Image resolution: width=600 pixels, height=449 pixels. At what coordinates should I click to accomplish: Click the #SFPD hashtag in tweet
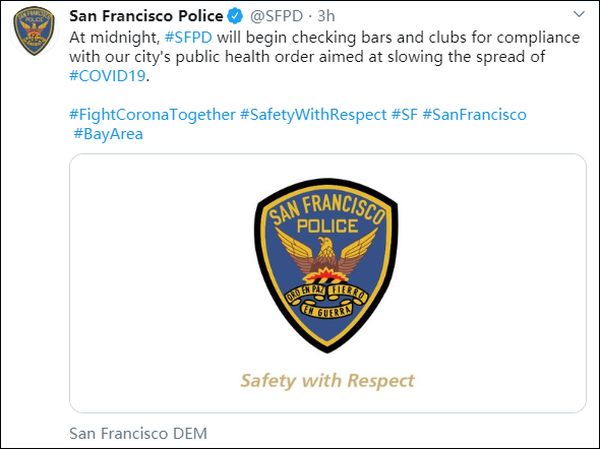[x=186, y=36]
